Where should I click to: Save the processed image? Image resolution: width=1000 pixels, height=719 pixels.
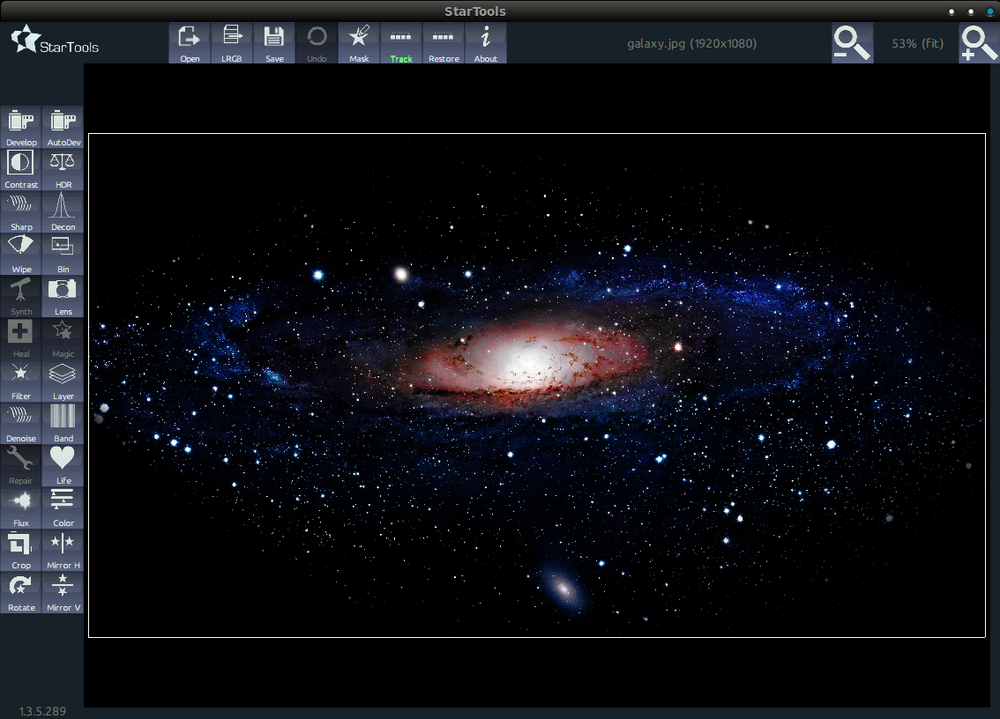click(274, 42)
